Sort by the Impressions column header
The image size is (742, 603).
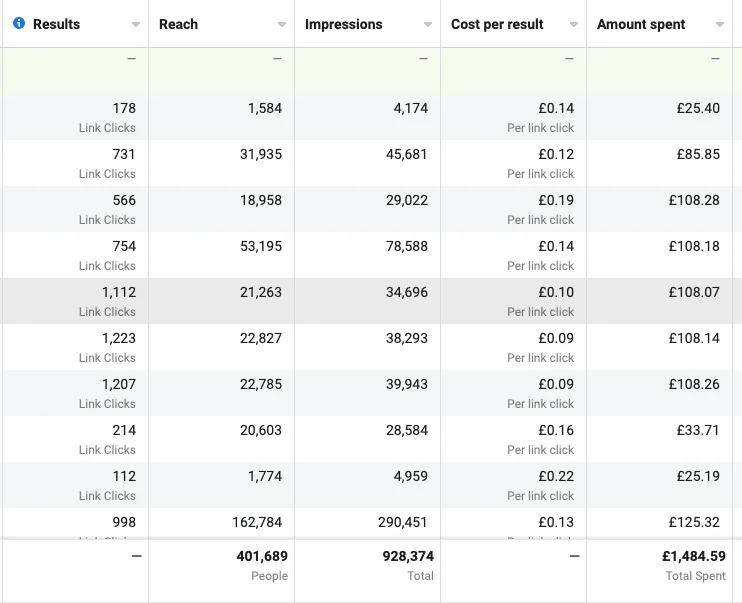[344, 24]
